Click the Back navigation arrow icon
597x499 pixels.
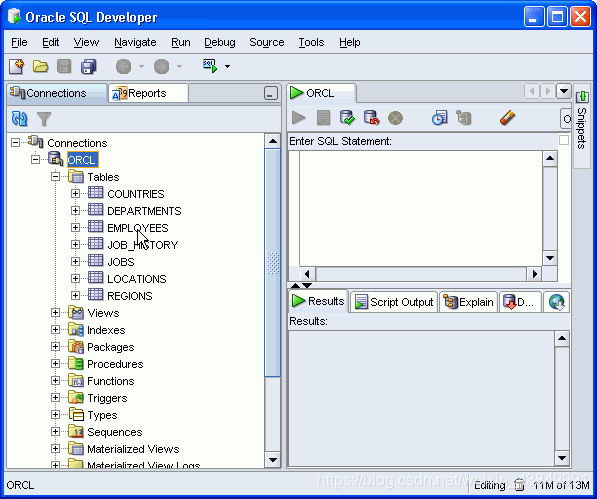(123, 67)
